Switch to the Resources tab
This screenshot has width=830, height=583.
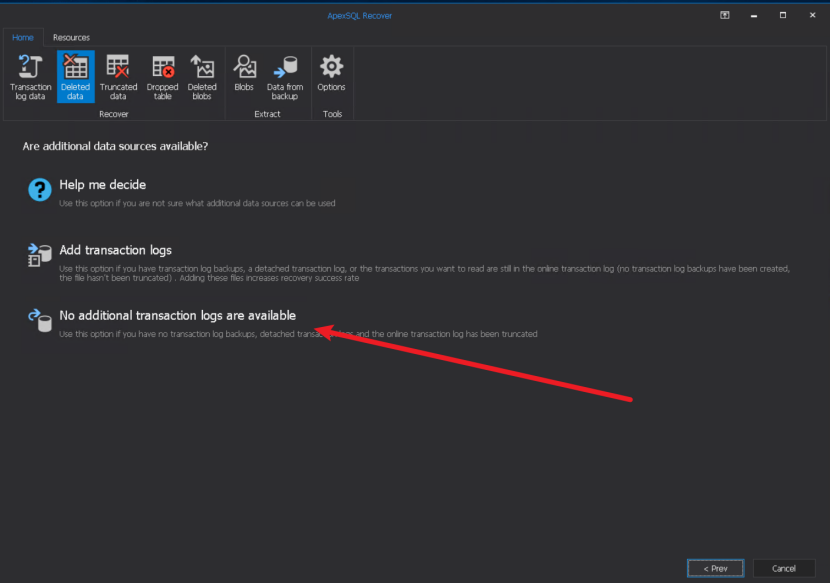click(71, 37)
